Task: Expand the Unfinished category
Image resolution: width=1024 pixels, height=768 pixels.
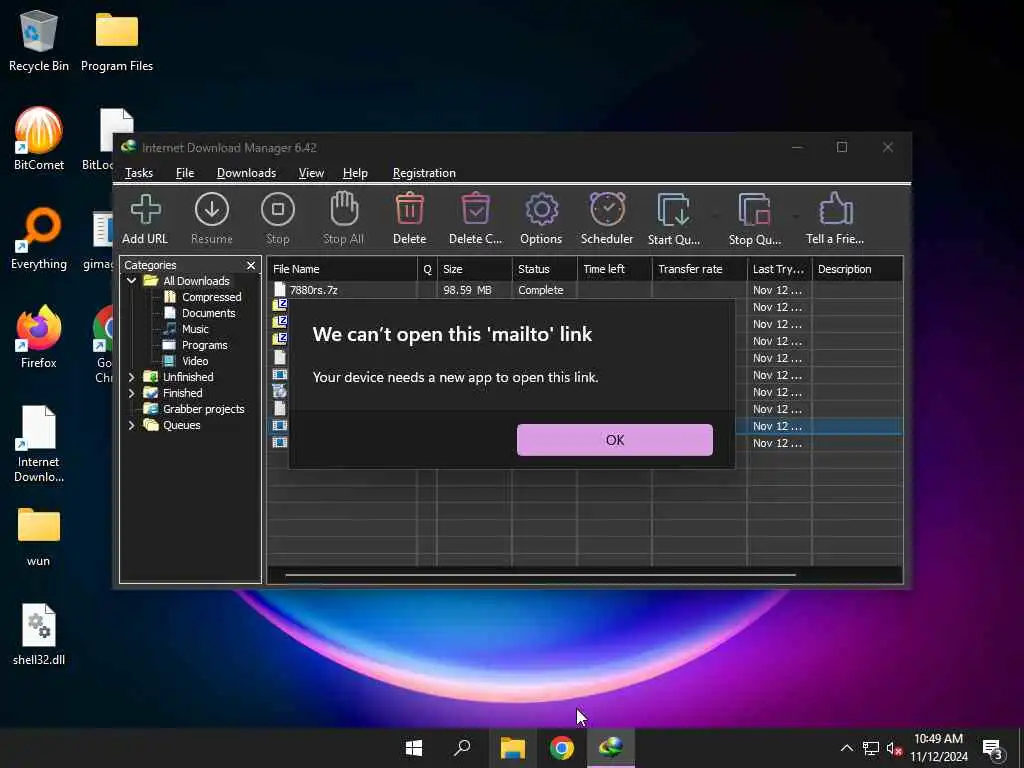Action: pyautogui.click(x=131, y=377)
